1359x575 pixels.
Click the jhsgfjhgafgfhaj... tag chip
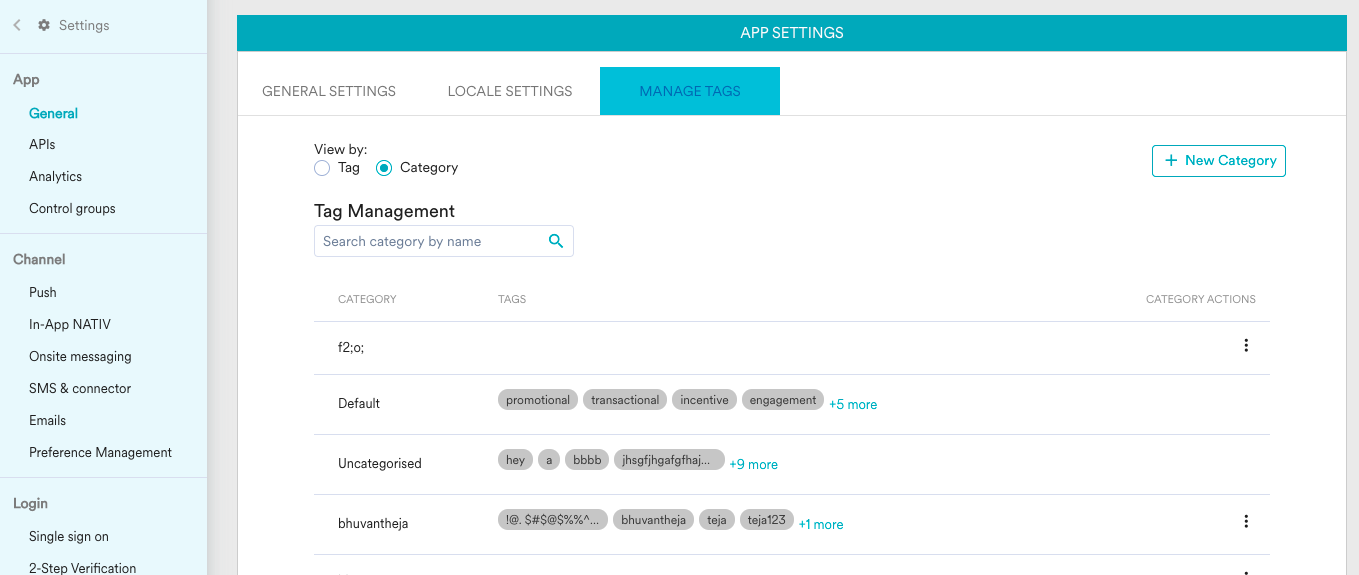click(x=669, y=460)
